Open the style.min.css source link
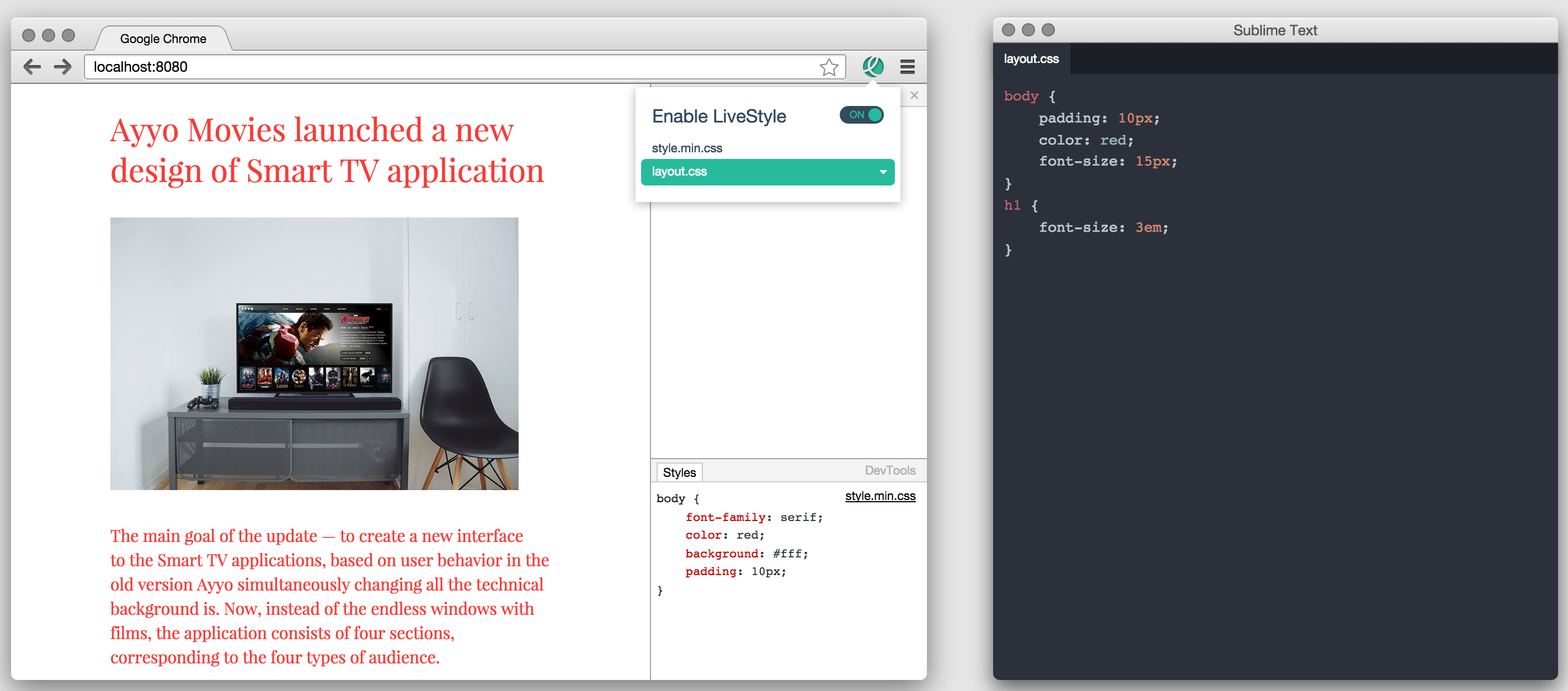 879,496
